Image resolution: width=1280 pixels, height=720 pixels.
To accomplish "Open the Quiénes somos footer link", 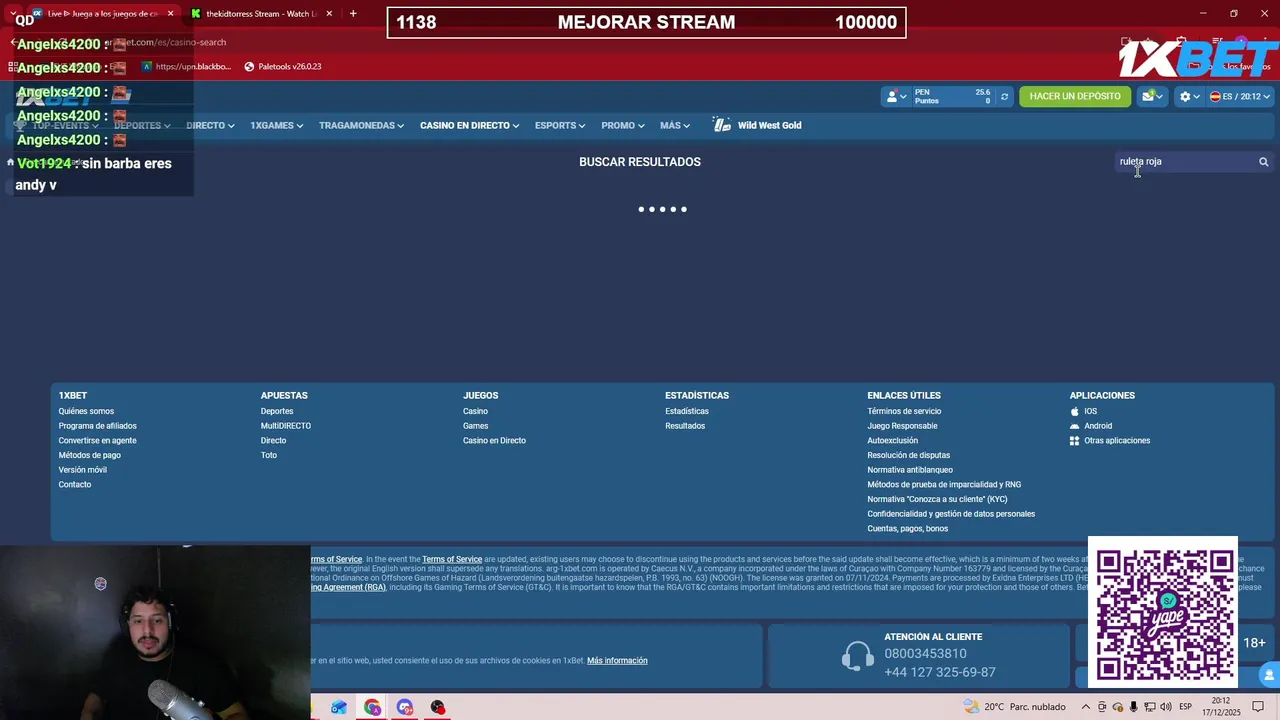I will coord(86,411).
